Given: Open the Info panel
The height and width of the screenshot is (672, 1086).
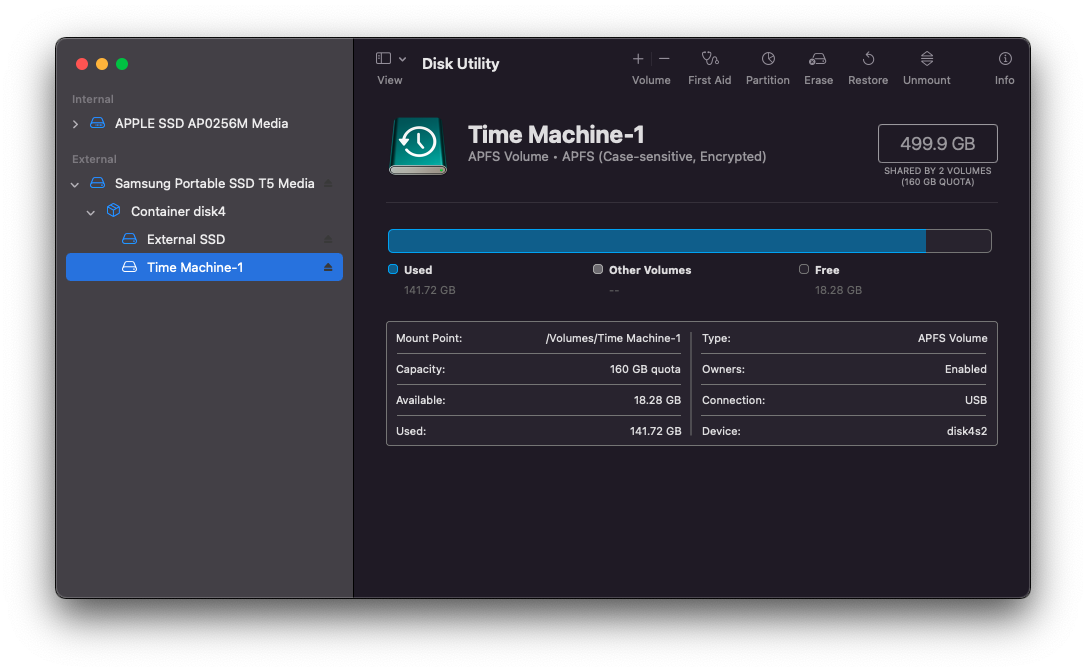Looking at the screenshot, I should tap(1004, 59).
